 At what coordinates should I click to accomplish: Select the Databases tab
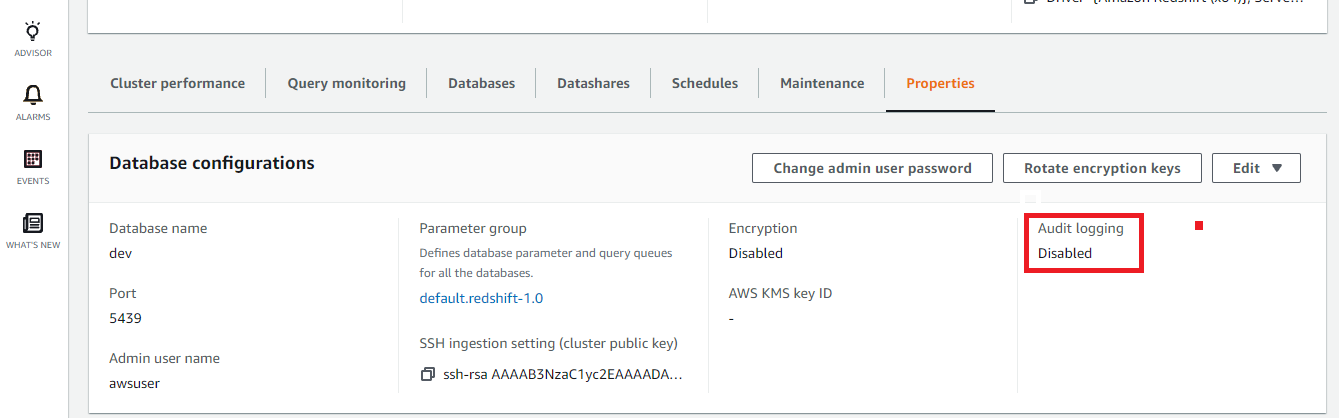click(x=481, y=83)
